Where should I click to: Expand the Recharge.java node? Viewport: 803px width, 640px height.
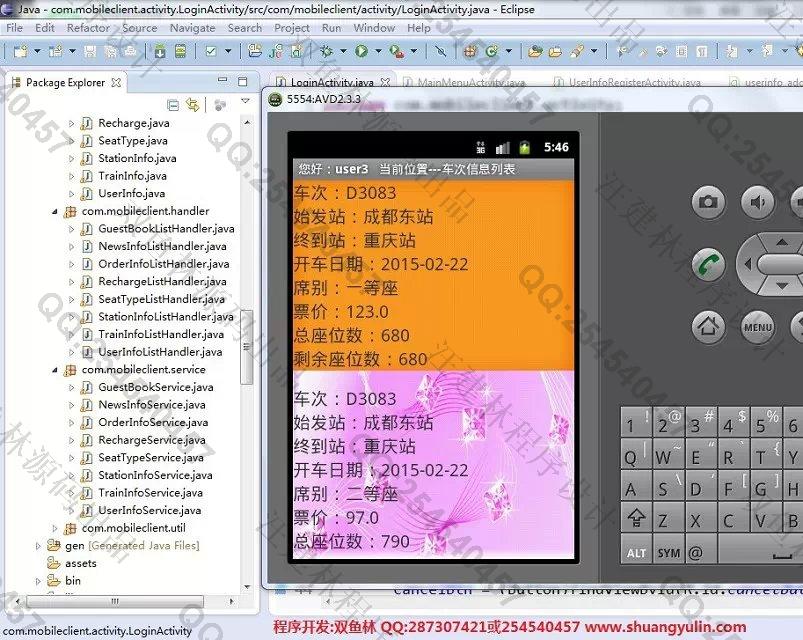coord(71,123)
